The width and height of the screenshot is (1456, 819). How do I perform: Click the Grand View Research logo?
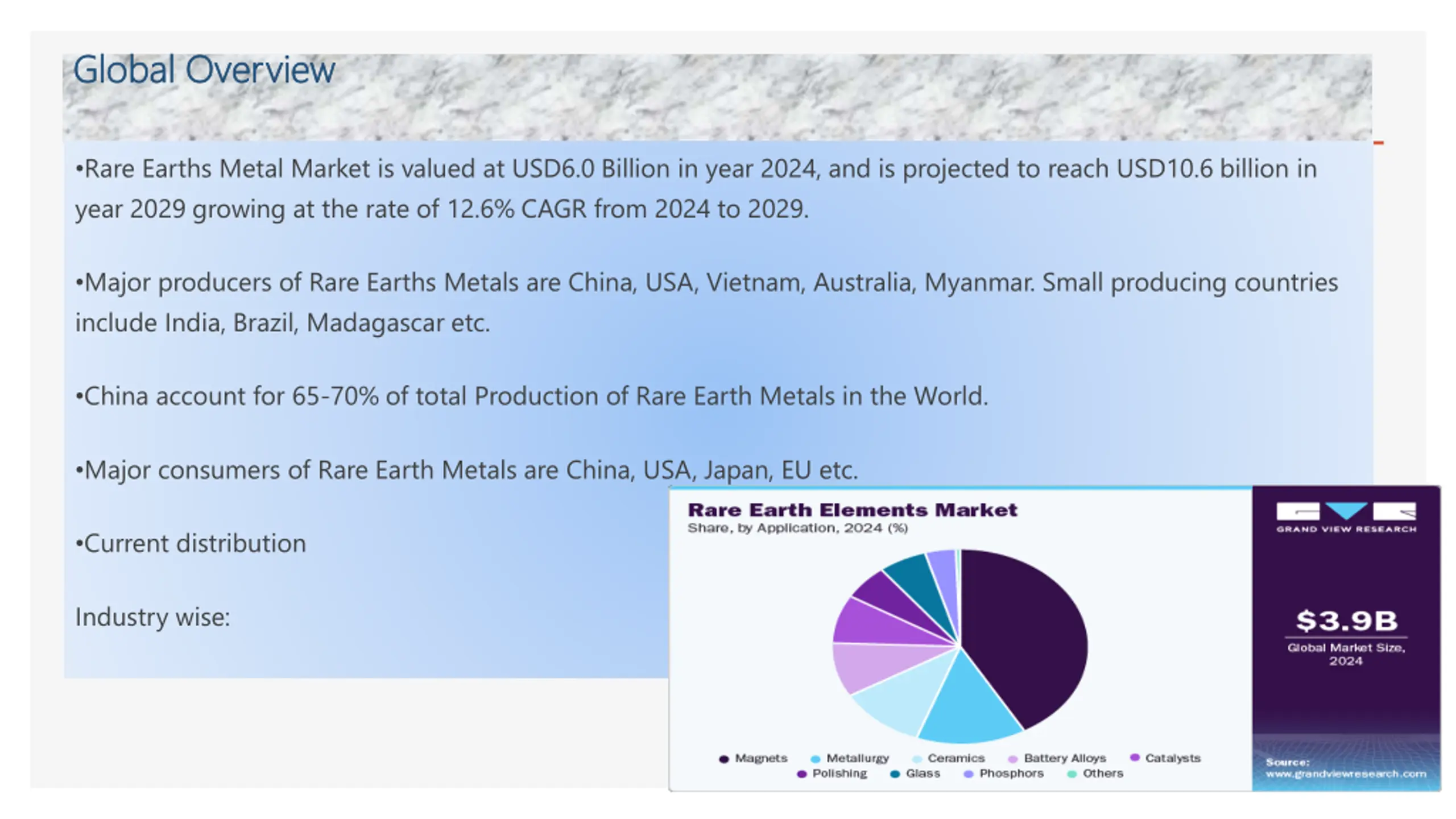pyautogui.click(x=1346, y=517)
